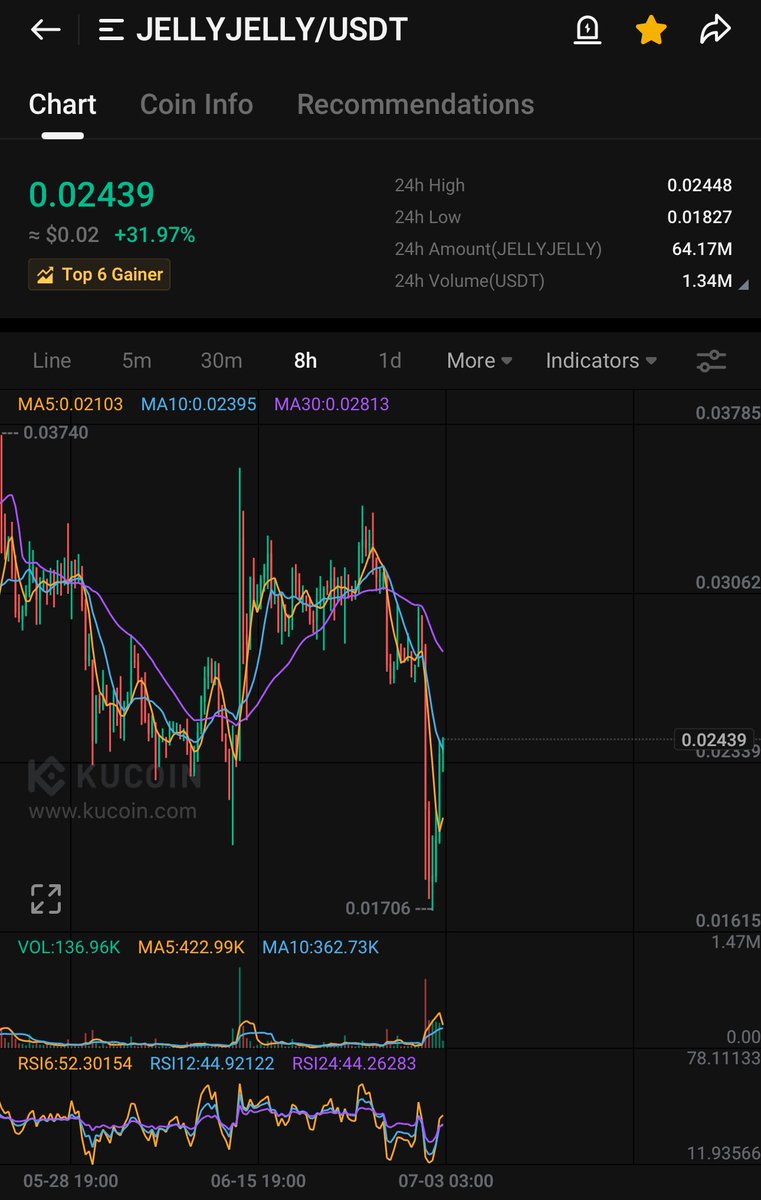Tap the +31.97% change value
This screenshot has width=761, height=1200.
[x=154, y=235]
